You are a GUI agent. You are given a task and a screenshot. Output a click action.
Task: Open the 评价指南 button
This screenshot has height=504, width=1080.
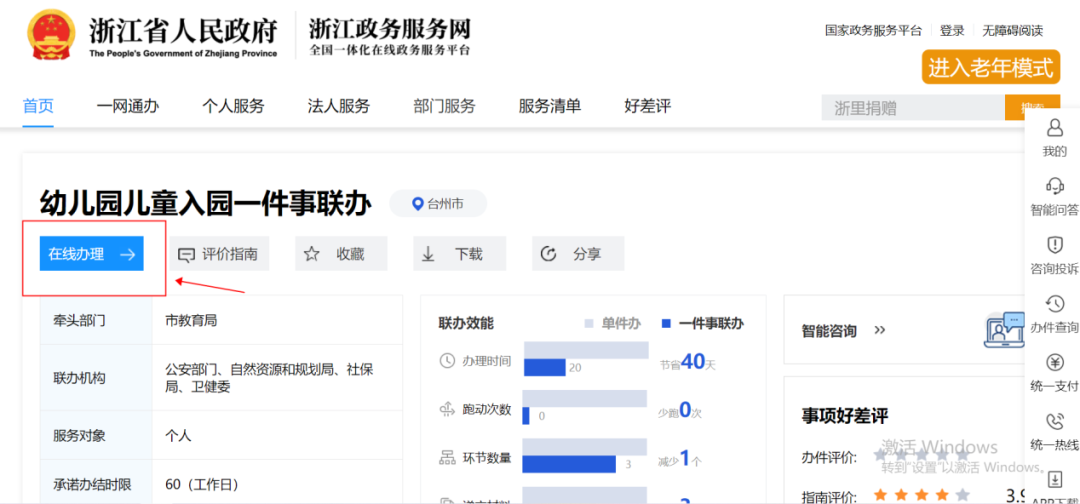pyautogui.click(x=217, y=254)
